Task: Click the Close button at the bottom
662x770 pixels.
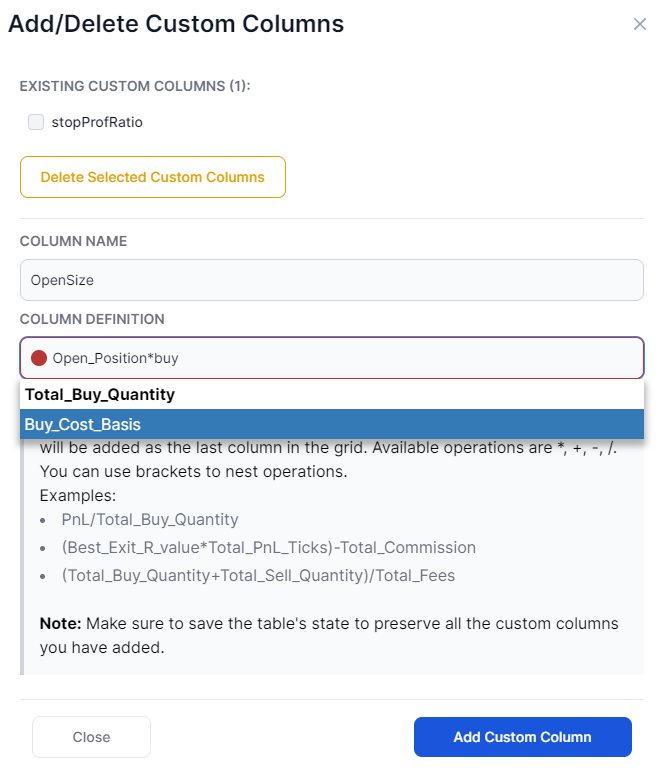Action: [x=91, y=737]
